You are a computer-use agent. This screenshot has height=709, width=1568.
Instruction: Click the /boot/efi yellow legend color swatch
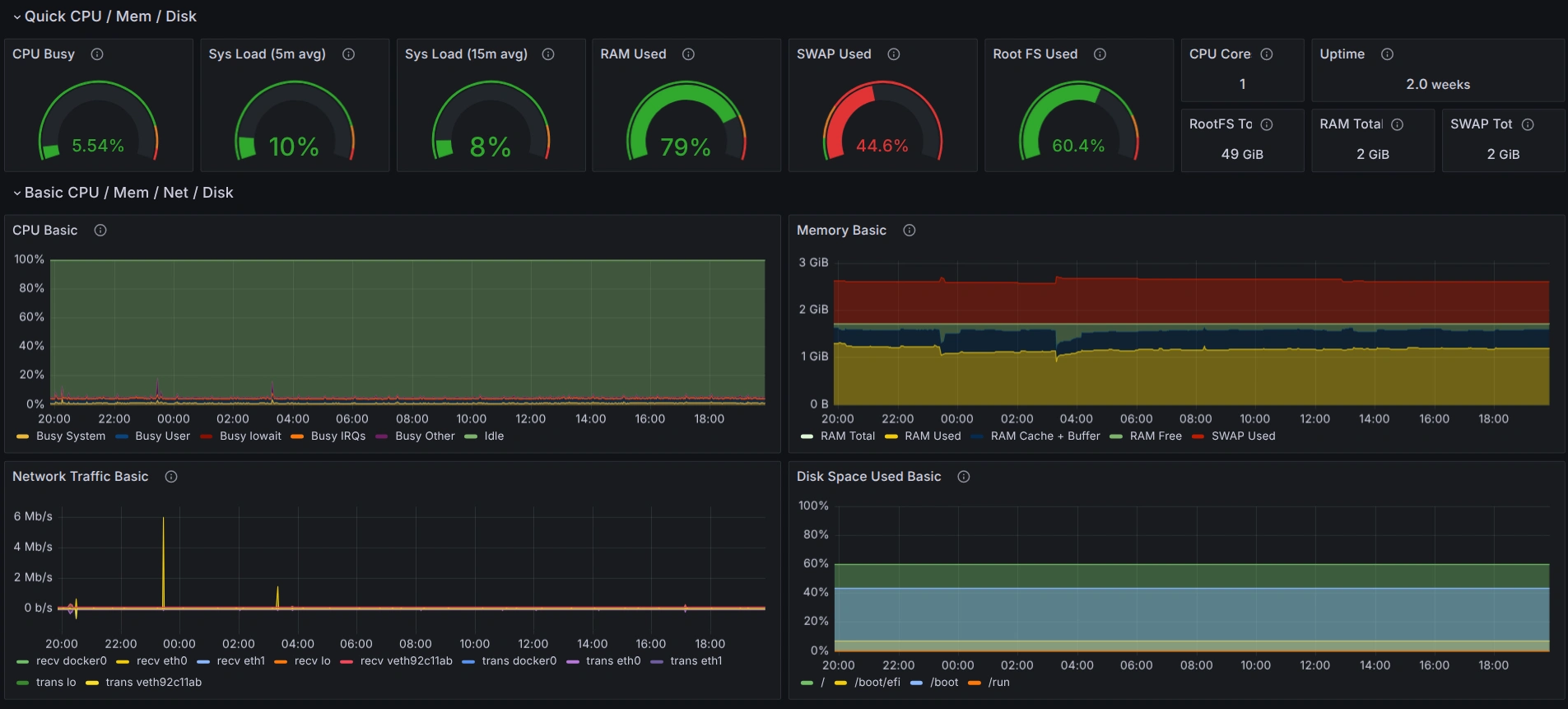click(840, 683)
